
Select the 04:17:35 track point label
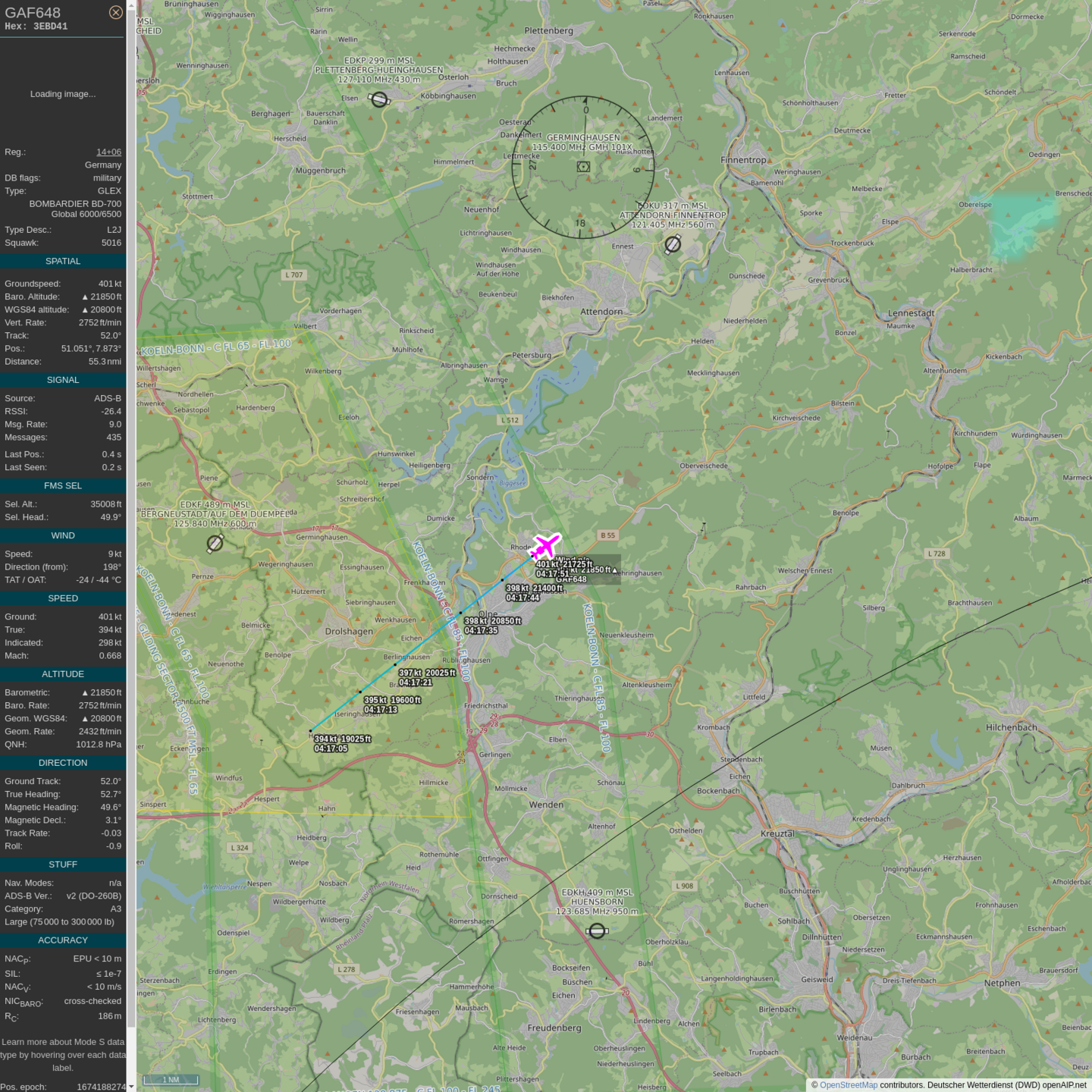pyautogui.click(x=481, y=630)
